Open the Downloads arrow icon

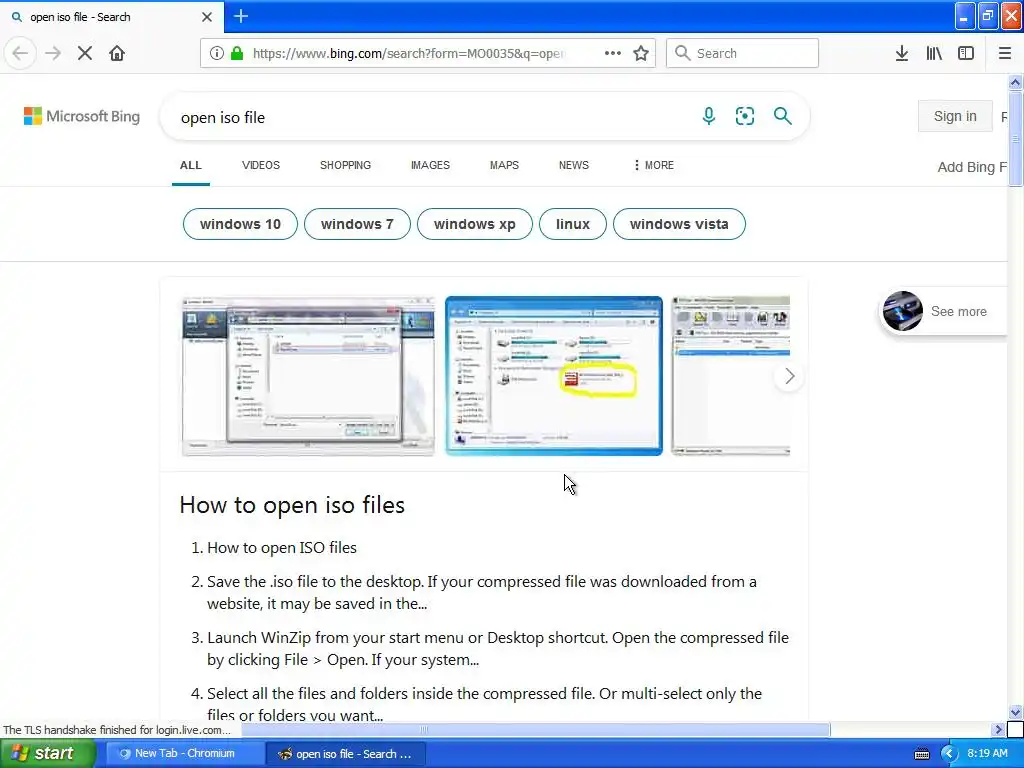[x=902, y=53]
